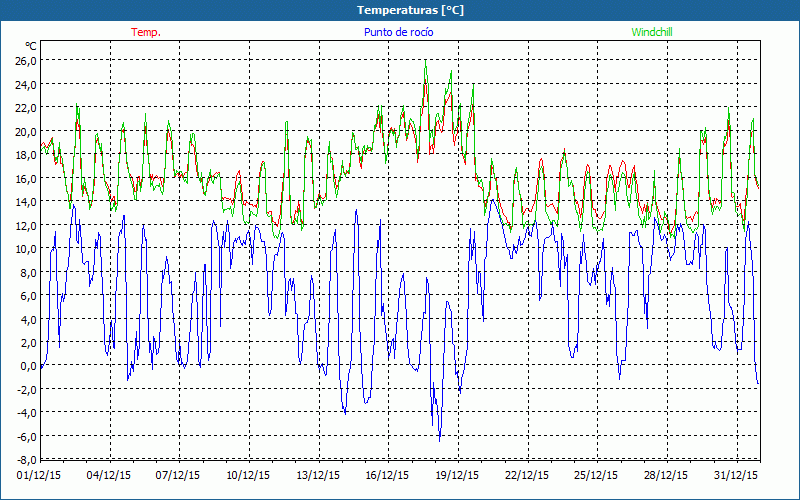800x500 pixels.
Task: Click the 22/12/15 date label
Action: point(527,475)
